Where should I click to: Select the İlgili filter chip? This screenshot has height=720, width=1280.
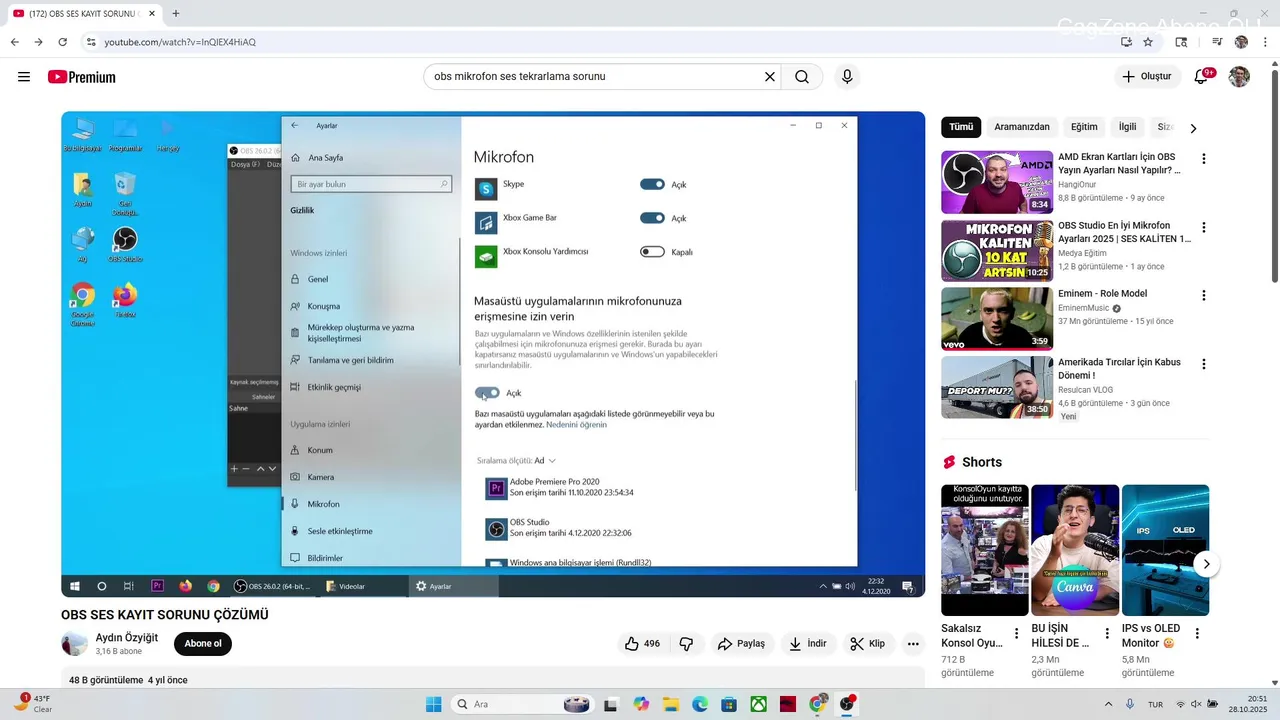click(1128, 127)
